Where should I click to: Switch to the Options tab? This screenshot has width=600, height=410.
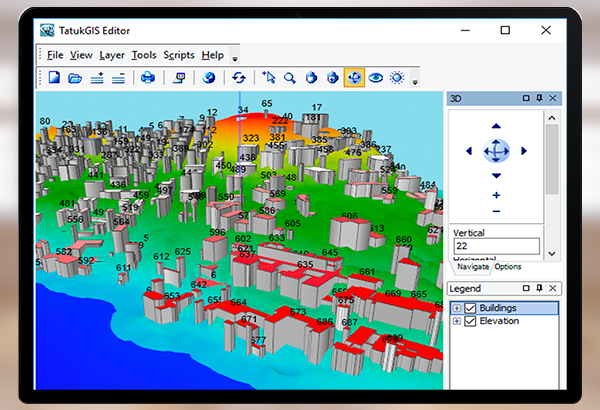tap(507, 267)
